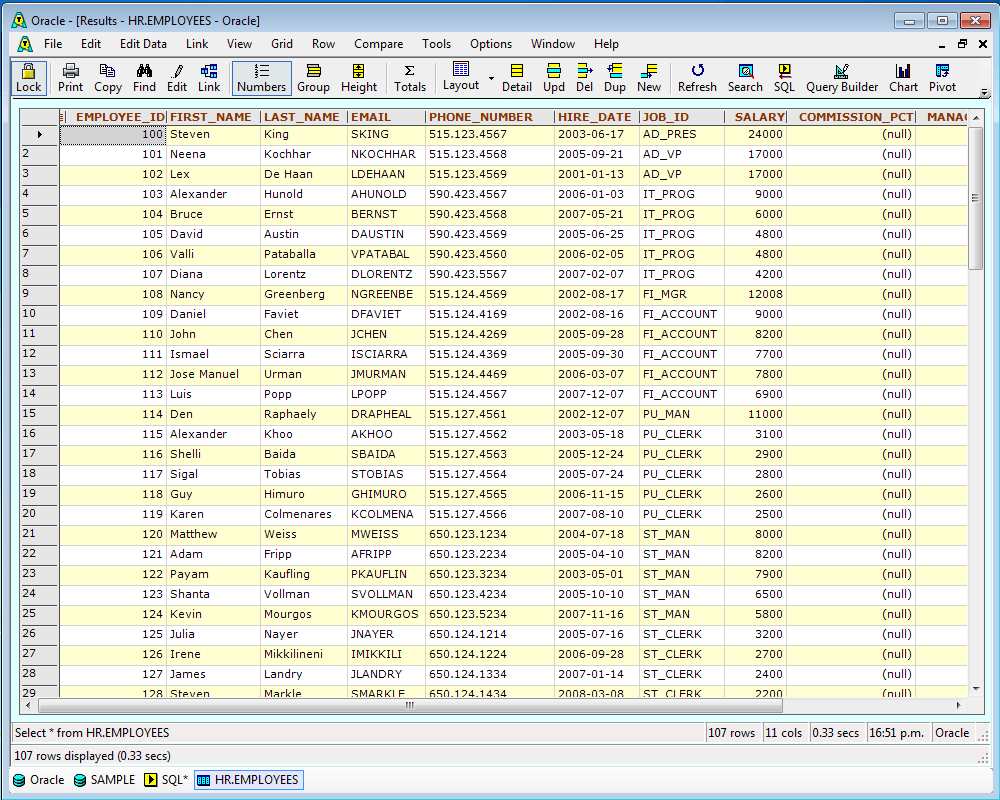Click the grid's top-left corner selector cell
The image size is (1000, 800).
point(40,117)
